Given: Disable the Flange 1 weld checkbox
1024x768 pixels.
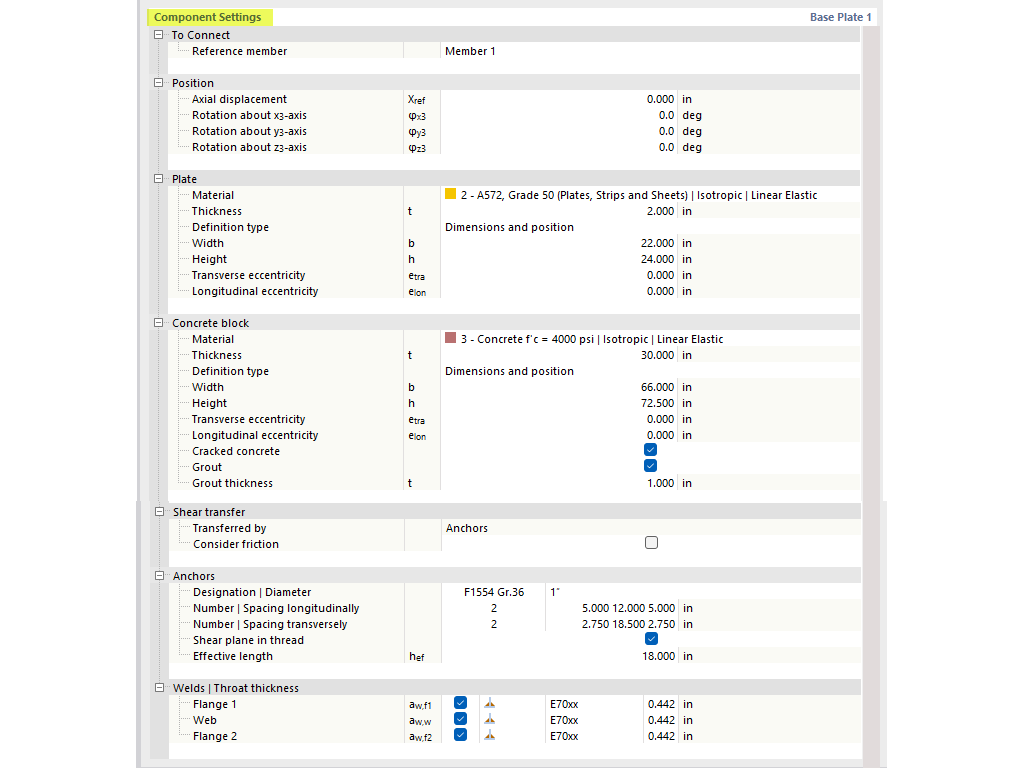Looking at the screenshot, I should tap(460, 704).
